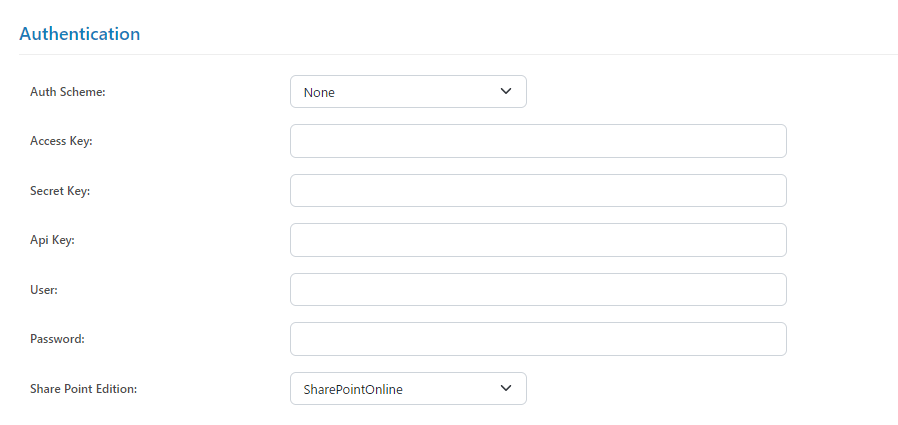
Task: Click the chevron arrow beside None
Action: (505, 92)
